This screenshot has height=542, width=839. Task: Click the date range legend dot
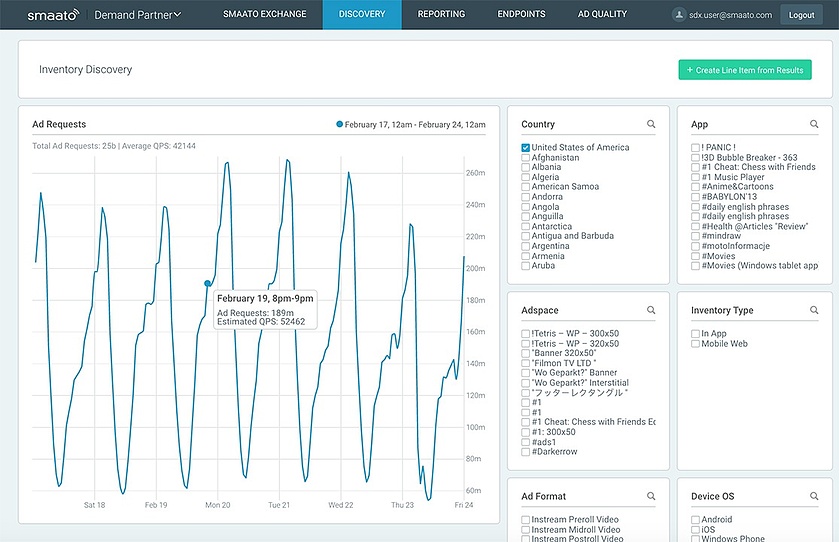coord(339,124)
